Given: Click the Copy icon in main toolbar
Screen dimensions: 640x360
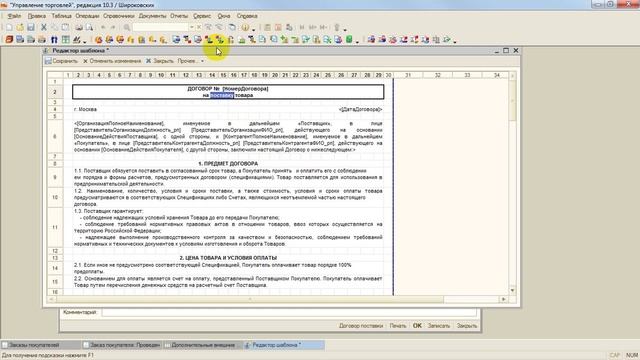Looking at the screenshot, I should 54,27.
